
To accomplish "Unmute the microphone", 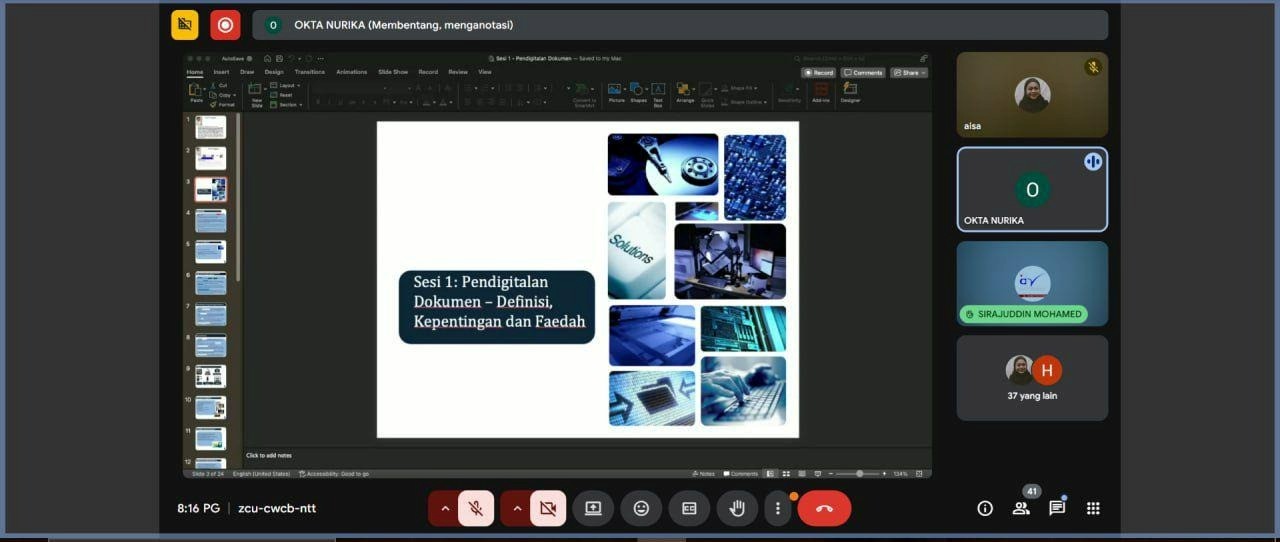I will [476, 508].
